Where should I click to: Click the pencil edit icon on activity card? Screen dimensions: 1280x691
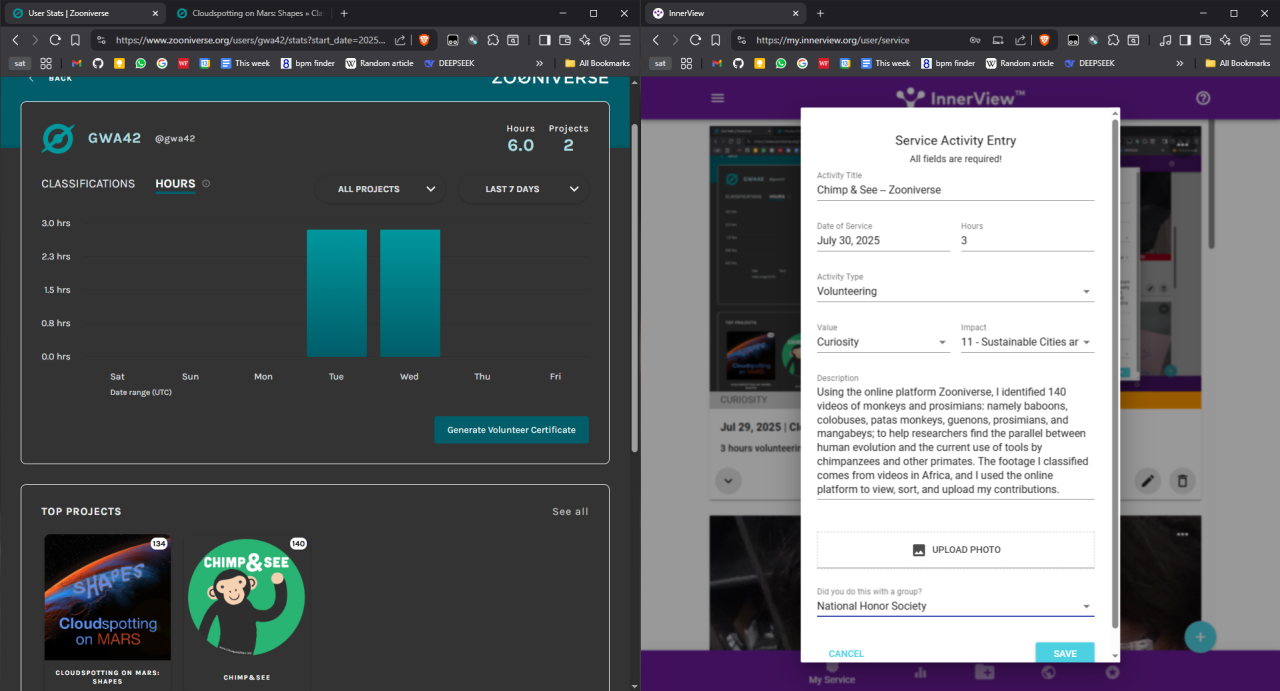coord(1148,481)
